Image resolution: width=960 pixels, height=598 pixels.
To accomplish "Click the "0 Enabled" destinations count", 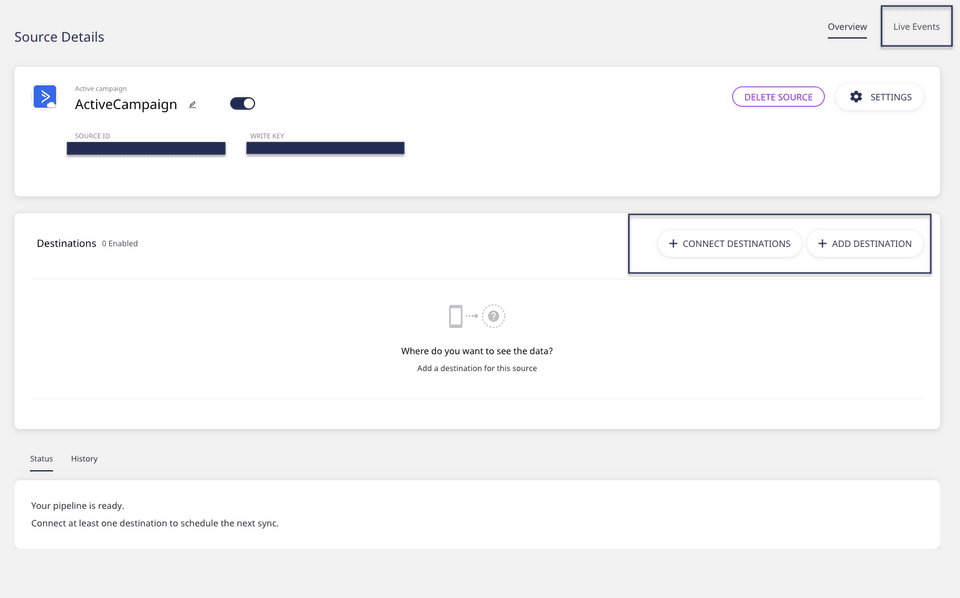I will coord(120,244).
